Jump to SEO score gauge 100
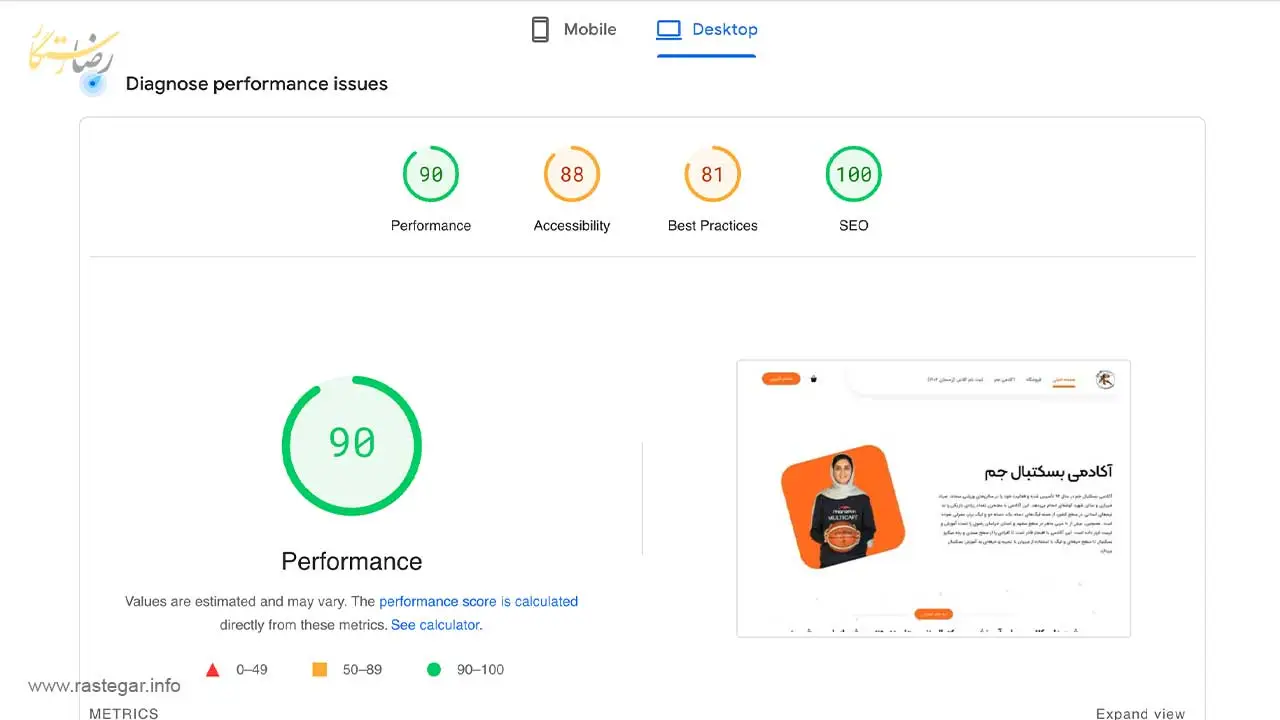 [854, 174]
